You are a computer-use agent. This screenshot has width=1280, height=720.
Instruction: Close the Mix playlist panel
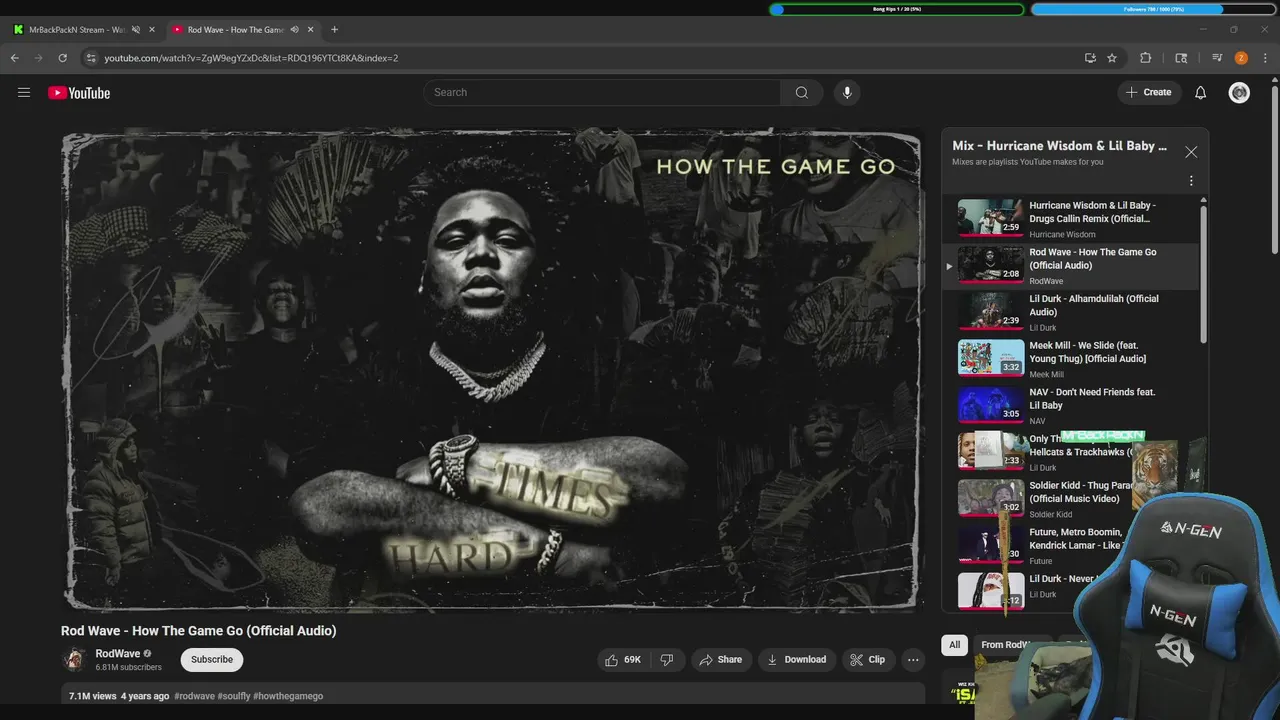tap(1191, 152)
